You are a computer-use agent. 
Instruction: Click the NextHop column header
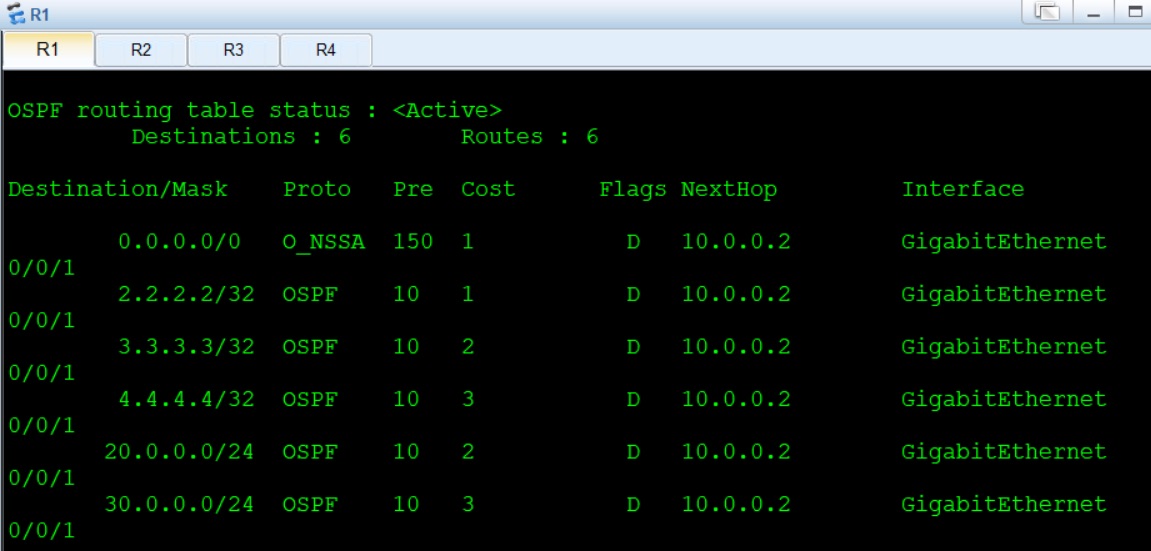pyautogui.click(x=728, y=189)
